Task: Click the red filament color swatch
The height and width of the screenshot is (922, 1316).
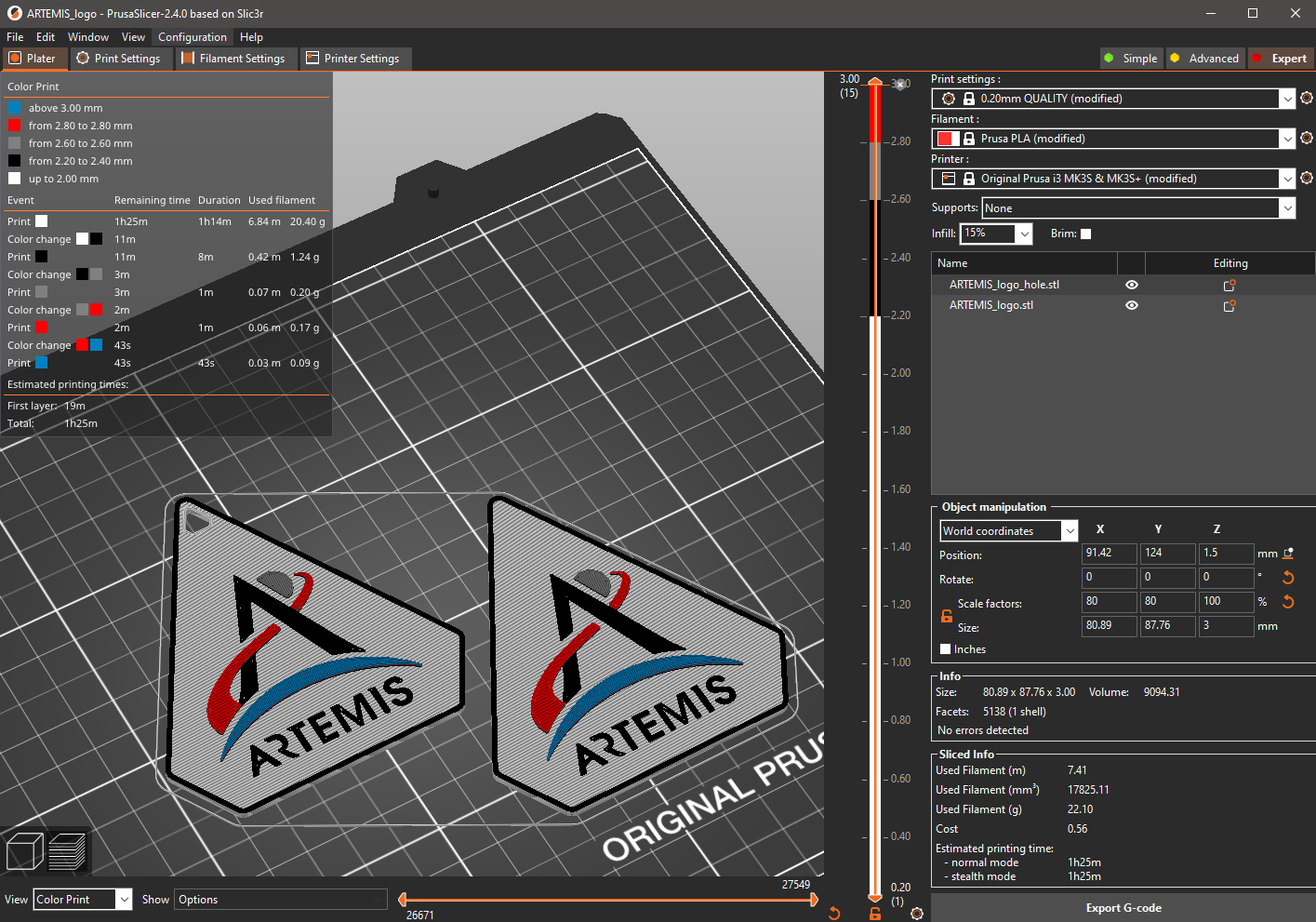Action: pyautogui.click(x=947, y=139)
